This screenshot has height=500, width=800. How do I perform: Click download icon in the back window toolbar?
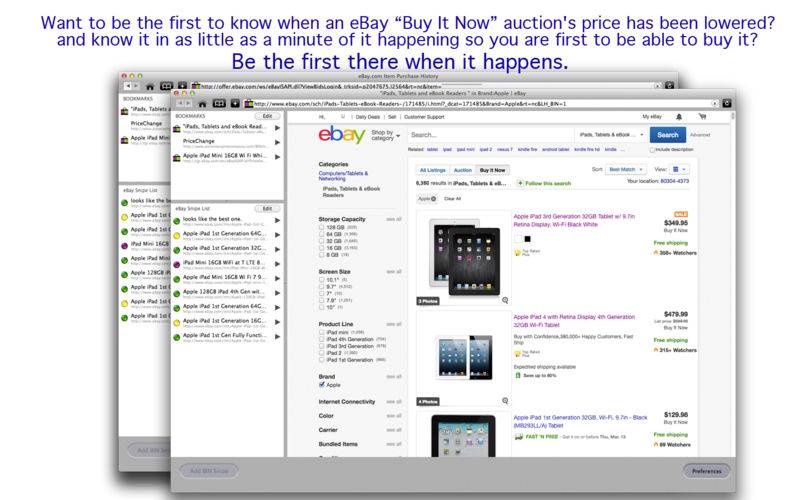point(182,86)
